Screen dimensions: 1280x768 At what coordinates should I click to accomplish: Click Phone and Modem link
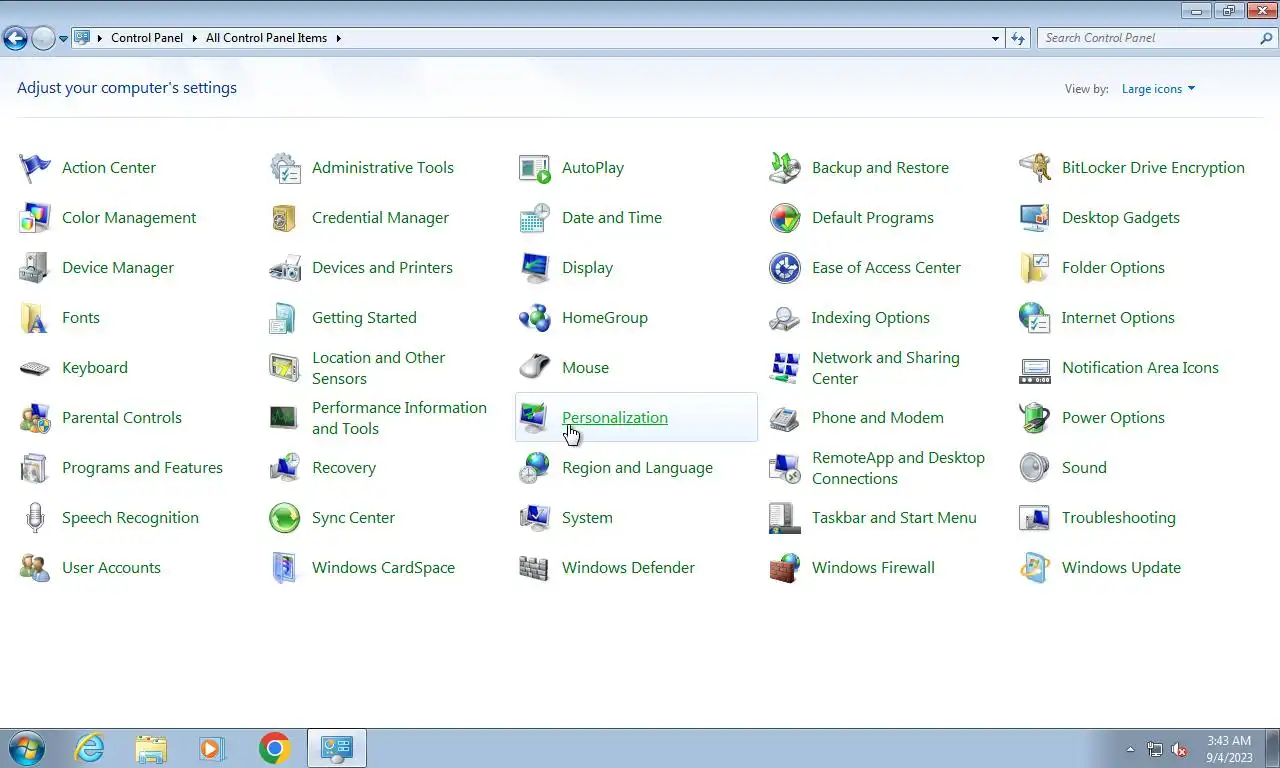click(x=878, y=418)
